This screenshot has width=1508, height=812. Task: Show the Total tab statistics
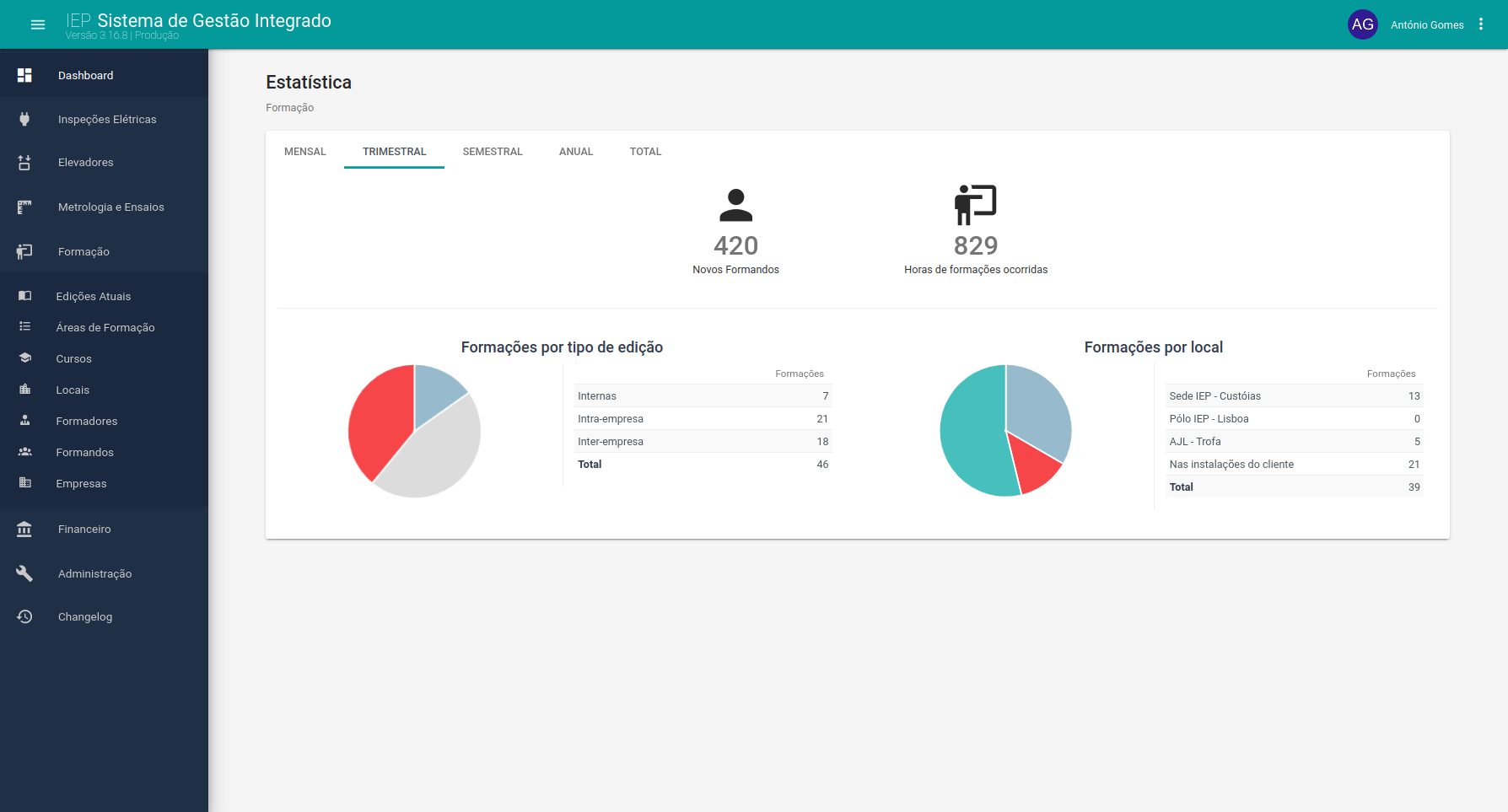tap(645, 152)
